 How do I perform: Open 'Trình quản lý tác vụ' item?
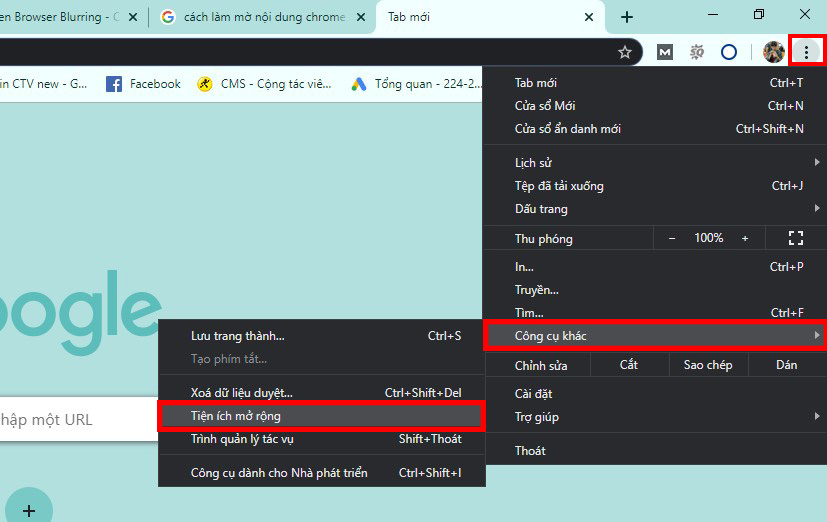pos(321,439)
